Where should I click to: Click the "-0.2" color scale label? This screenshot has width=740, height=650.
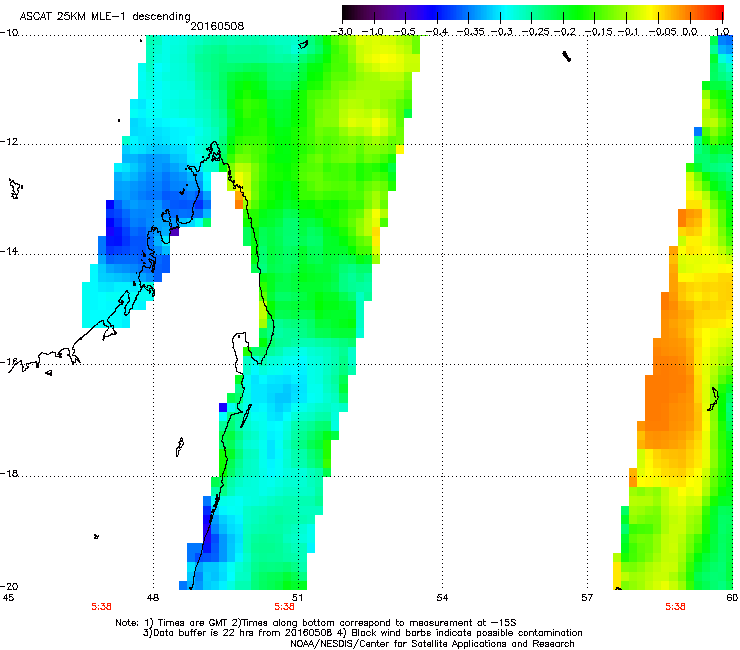[565, 32]
